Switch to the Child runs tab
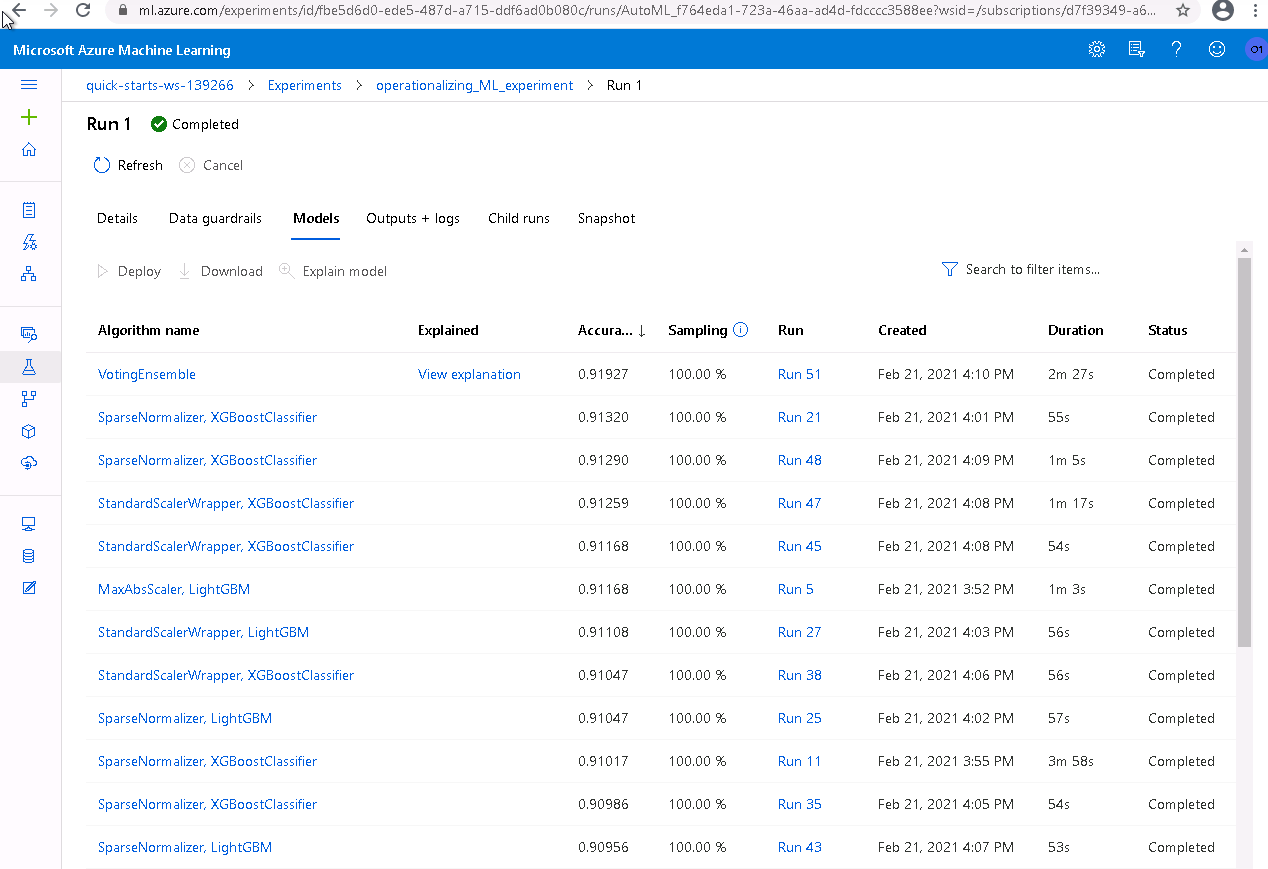This screenshot has height=869, width=1268. point(518,218)
